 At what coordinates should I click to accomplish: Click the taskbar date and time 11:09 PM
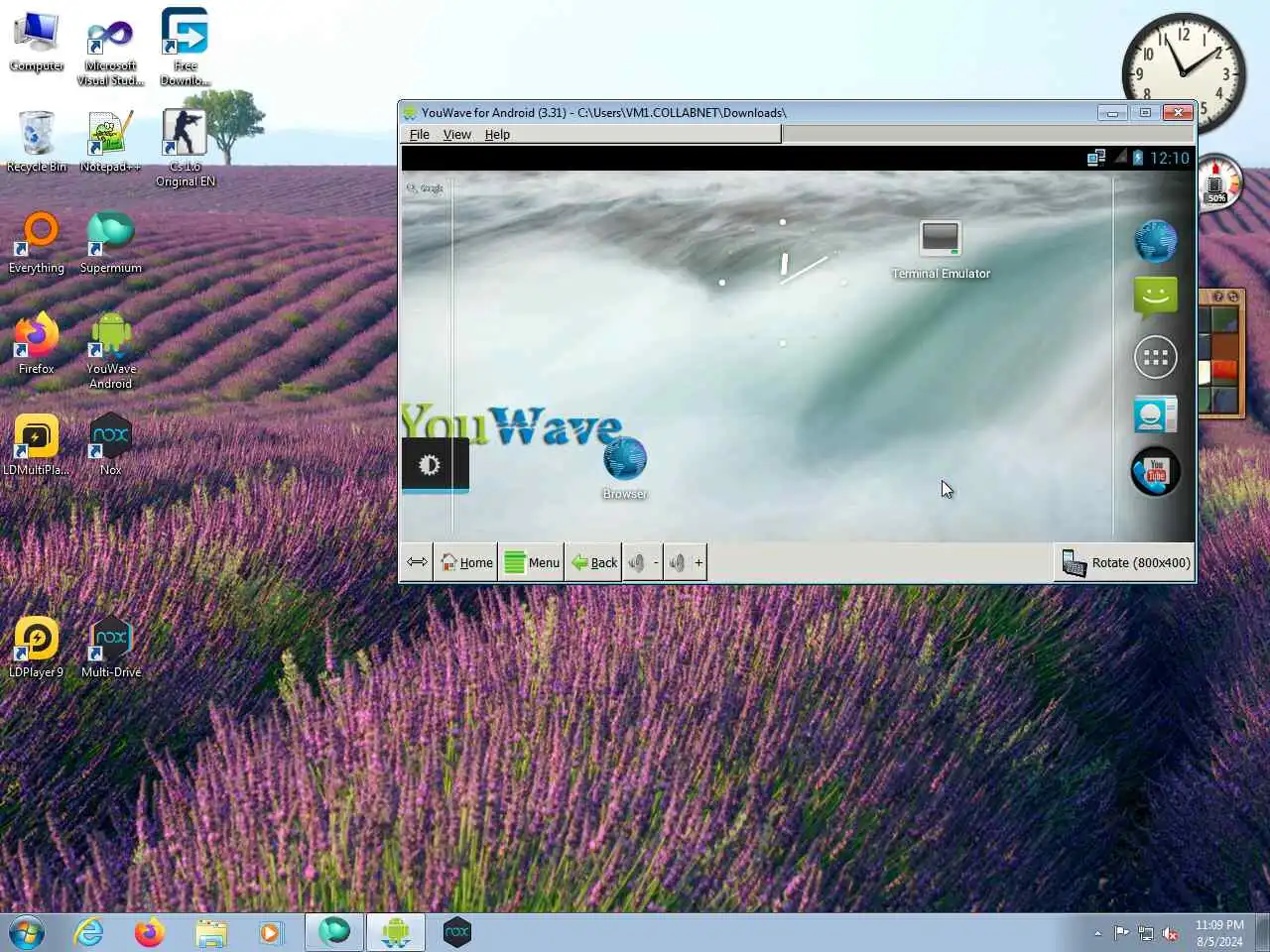1219,933
